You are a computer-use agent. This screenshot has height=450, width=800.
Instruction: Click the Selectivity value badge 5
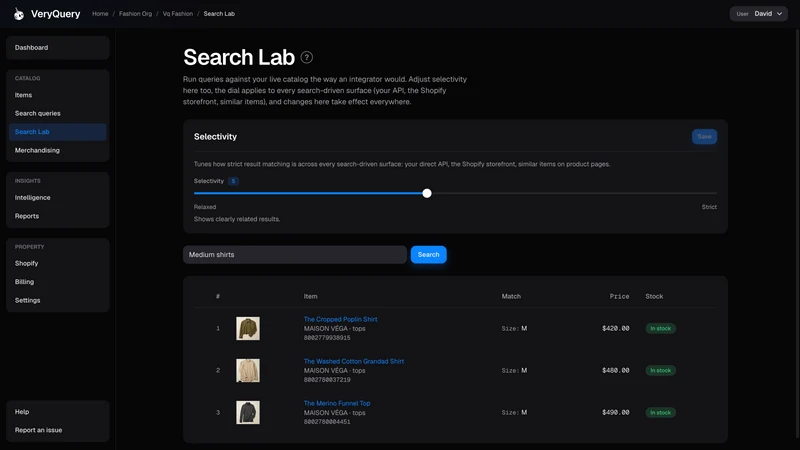tap(233, 181)
